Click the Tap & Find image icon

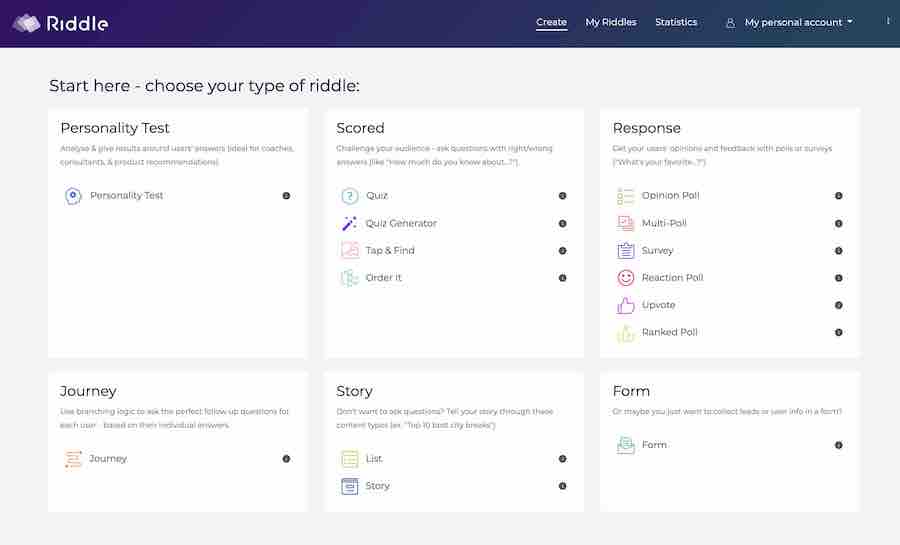click(x=350, y=250)
